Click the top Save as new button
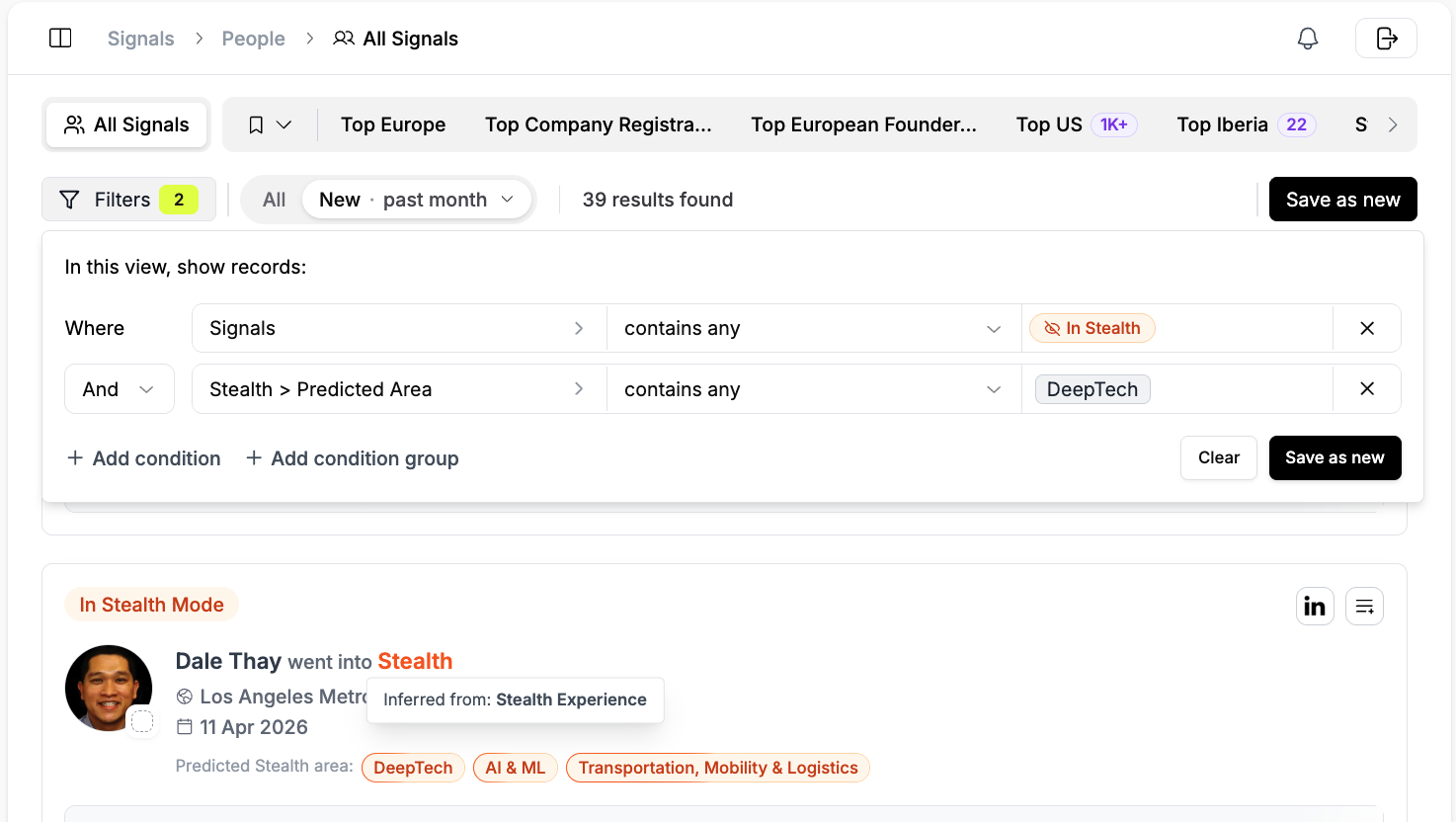This screenshot has width=1456, height=822. (x=1342, y=200)
